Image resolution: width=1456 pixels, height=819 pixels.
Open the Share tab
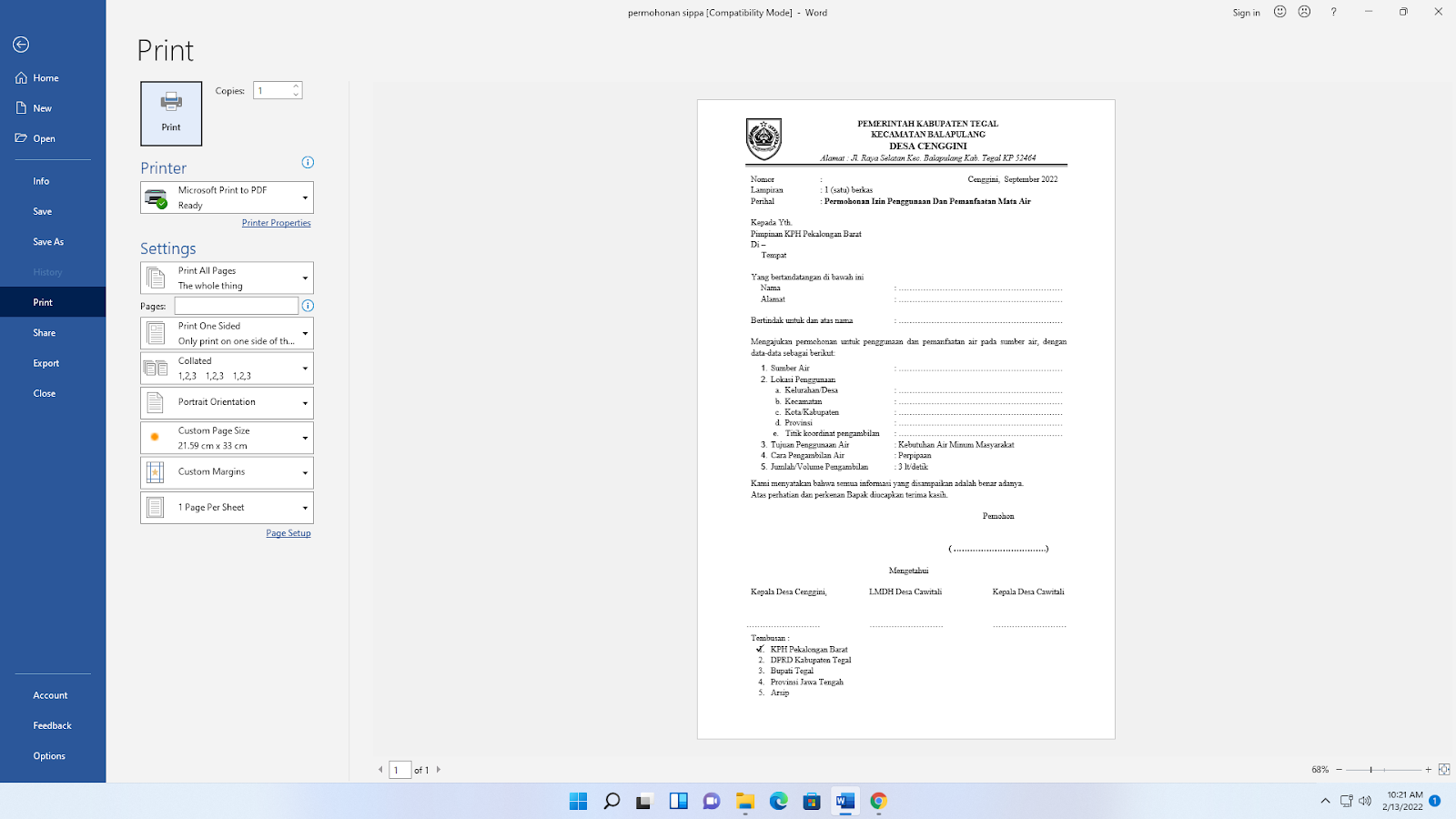(53, 333)
